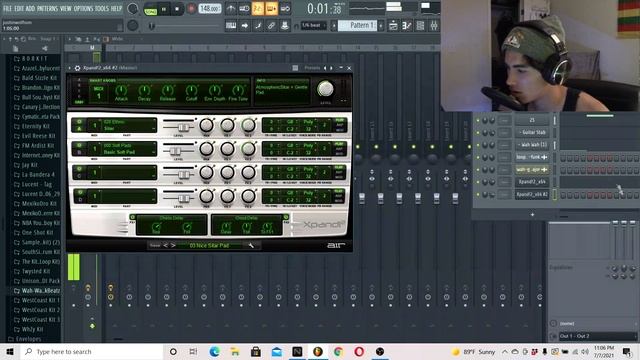Toggle Part A power button in Xpand!2

pyautogui.click(x=79, y=122)
